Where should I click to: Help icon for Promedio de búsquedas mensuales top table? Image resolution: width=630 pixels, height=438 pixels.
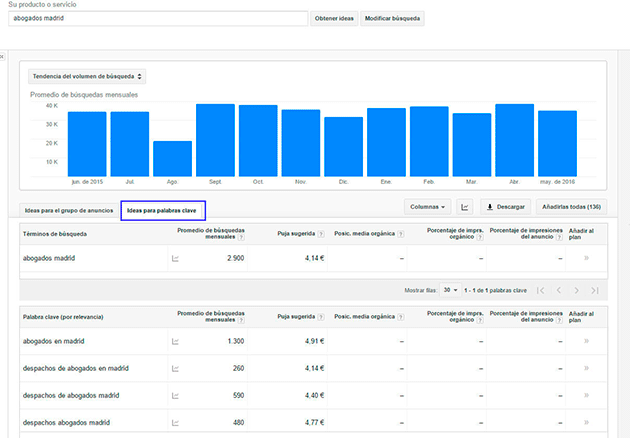241,237
